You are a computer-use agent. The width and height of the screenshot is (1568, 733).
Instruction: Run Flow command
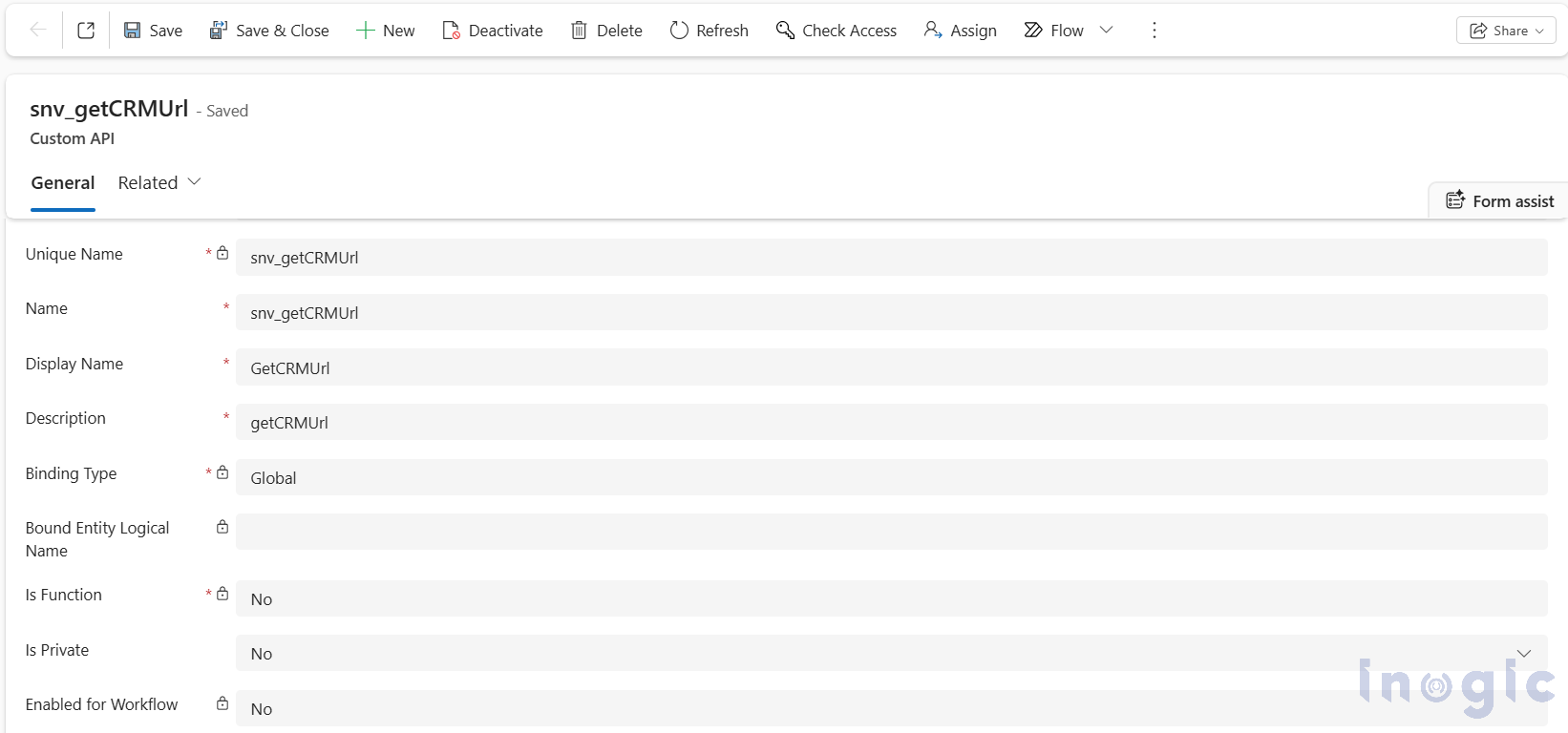pos(1054,31)
